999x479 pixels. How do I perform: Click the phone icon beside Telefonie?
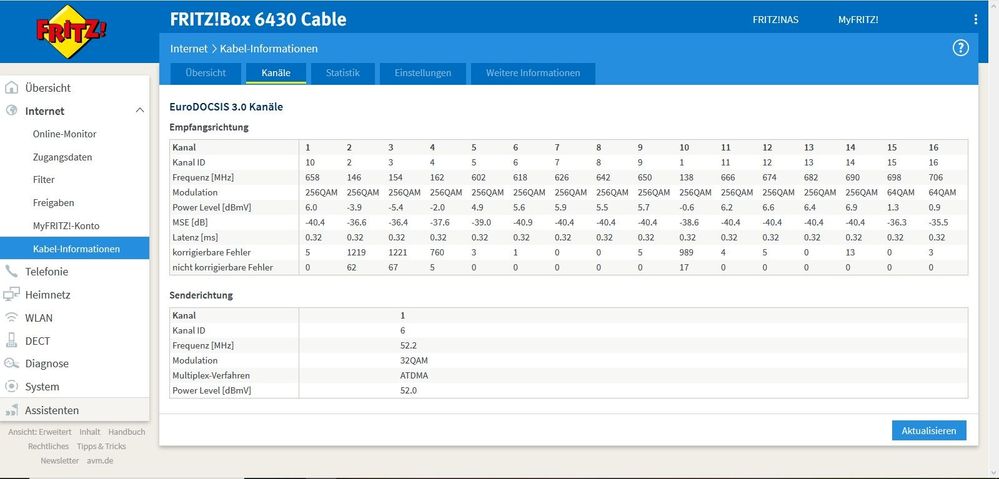pyautogui.click(x=11, y=271)
